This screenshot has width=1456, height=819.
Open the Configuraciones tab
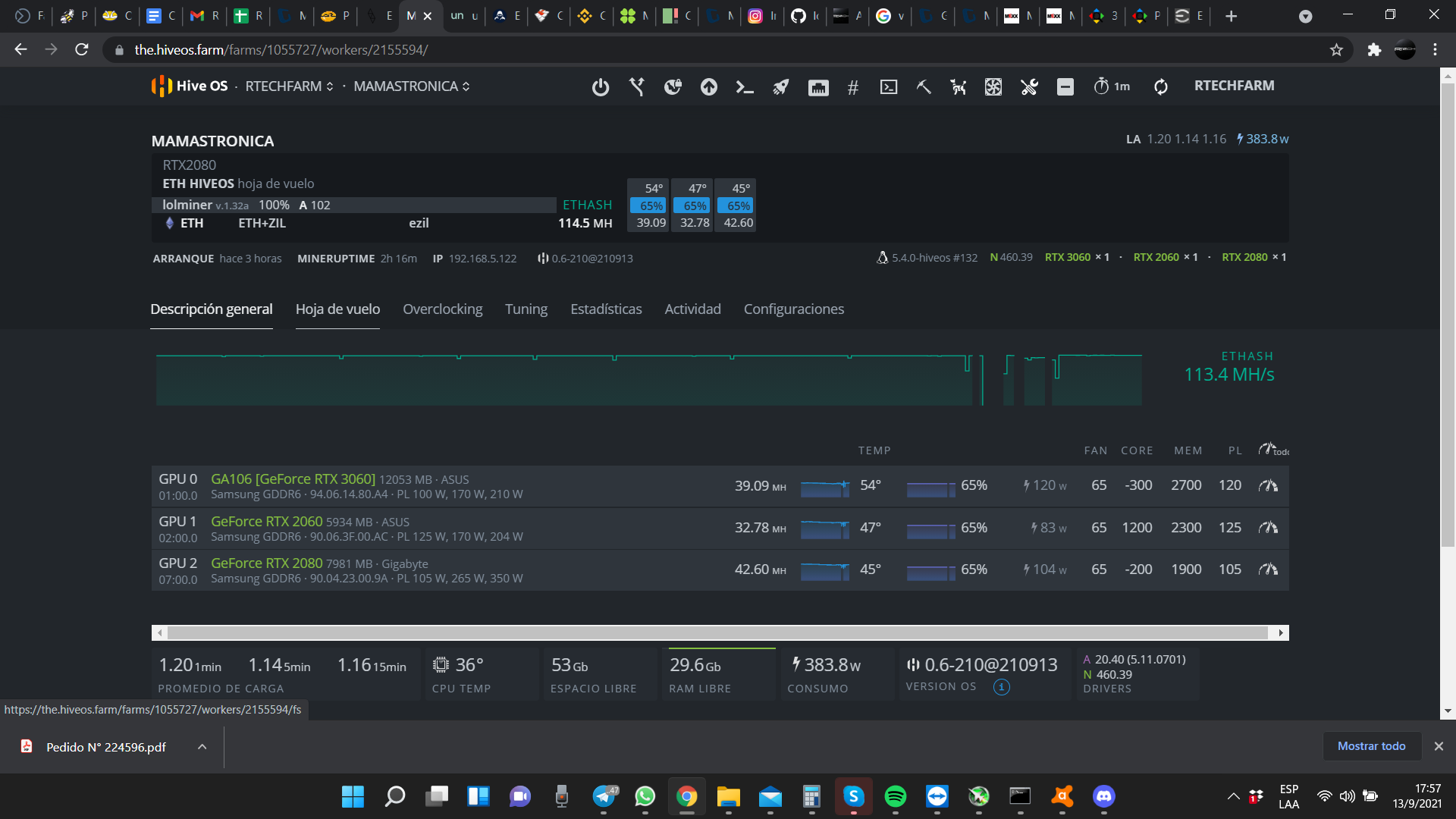pos(793,309)
